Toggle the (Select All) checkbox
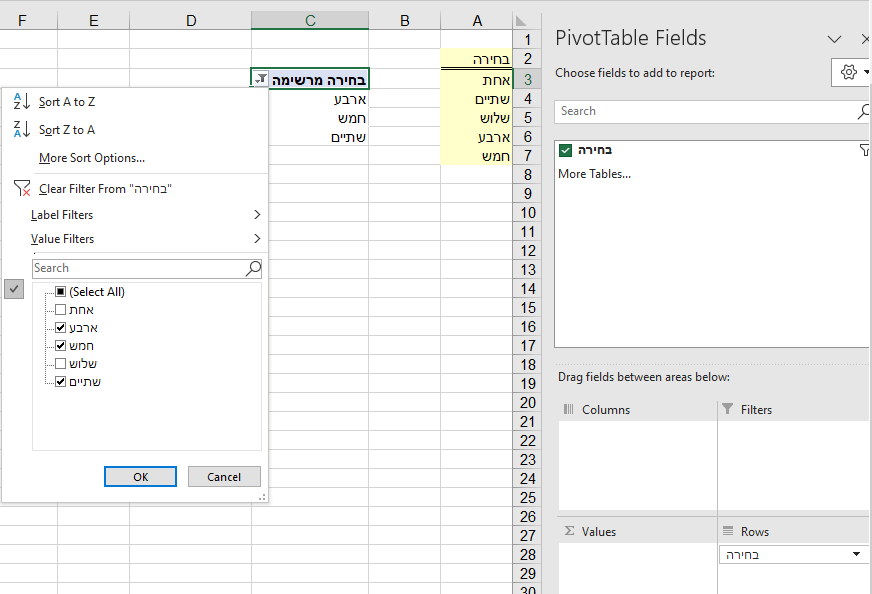Viewport: 872px width, 594px height. click(x=61, y=291)
